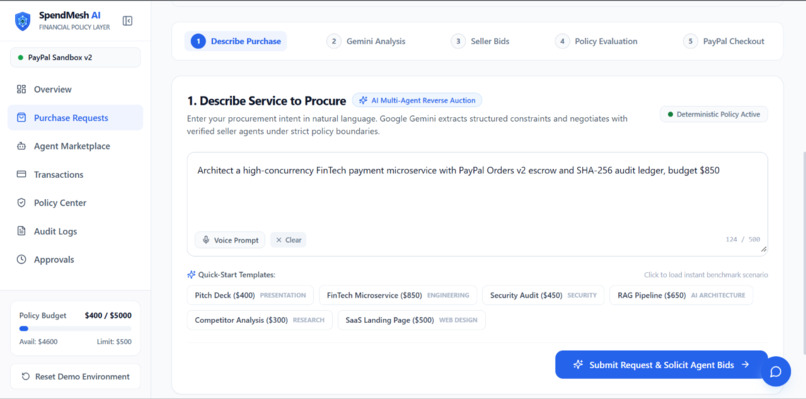Click 'Click to load instant benchmark scenario' hint

pyautogui.click(x=706, y=275)
